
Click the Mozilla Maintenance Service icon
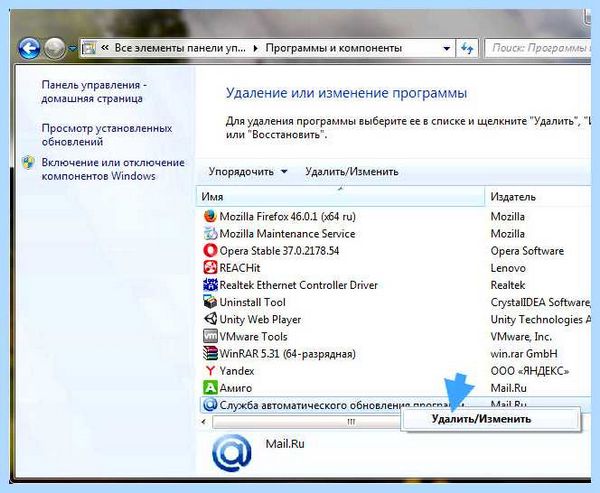[210, 233]
